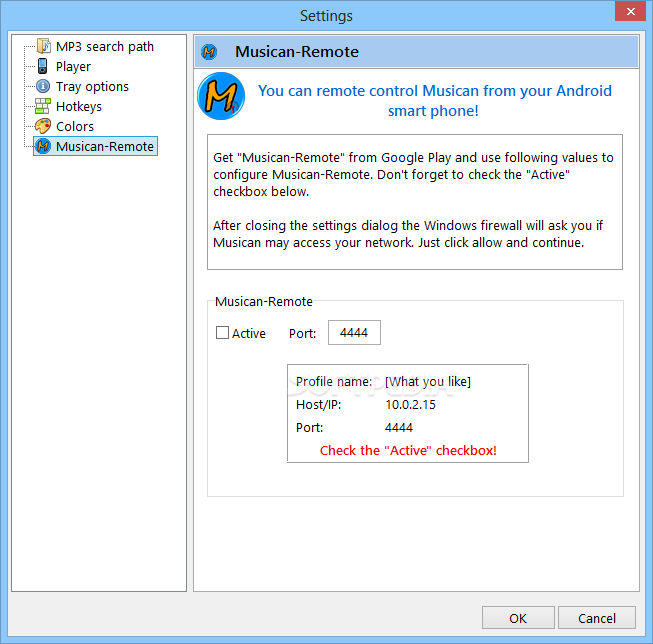This screenshot has height=644, width=653.
Task: Open MP3 search path settings
Action: 105,47
